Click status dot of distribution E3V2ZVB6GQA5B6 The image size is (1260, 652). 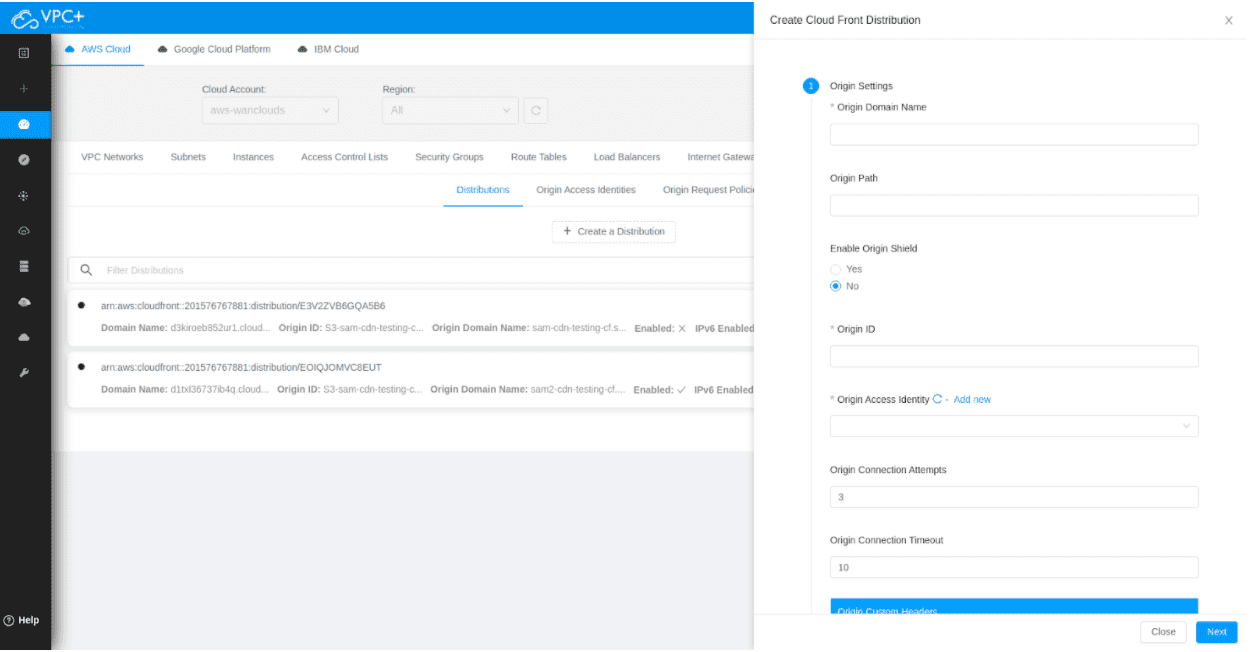(x=81, y=305)
